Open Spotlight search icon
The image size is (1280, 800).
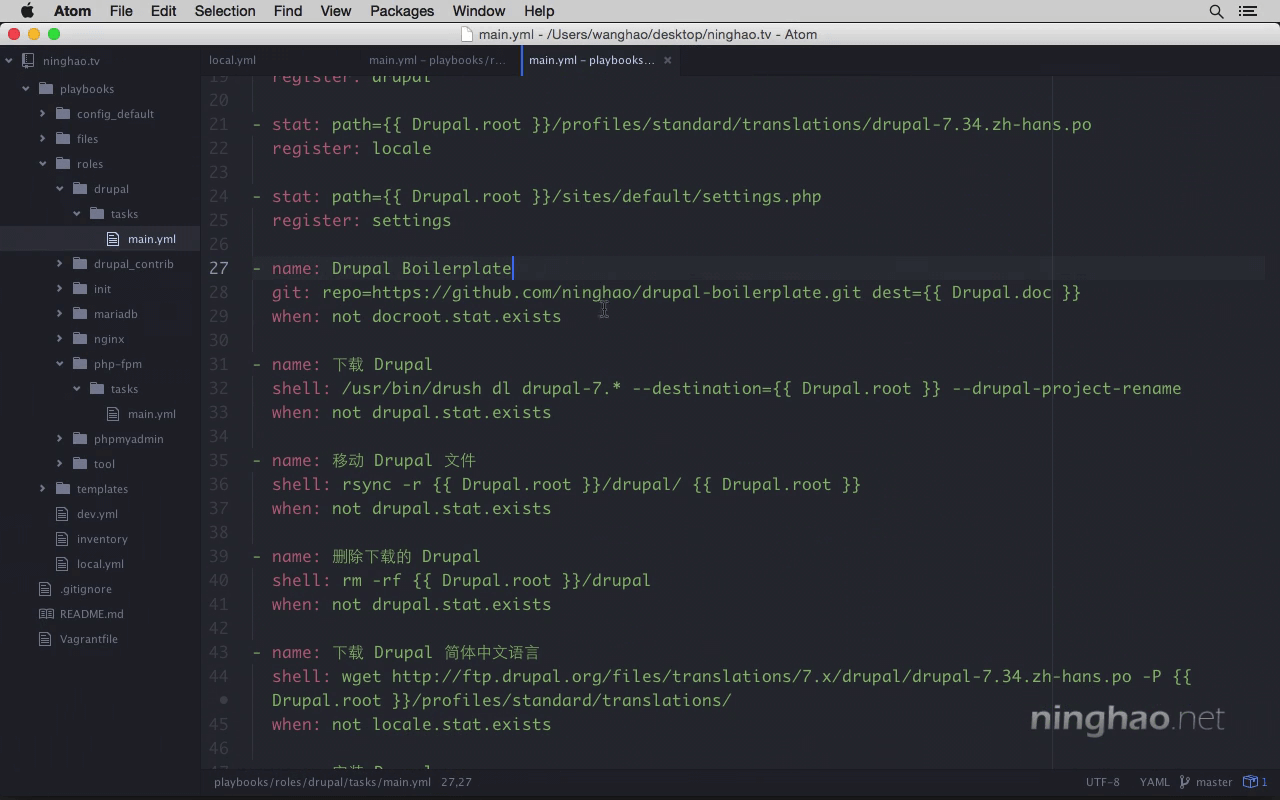[x=1216, y=11]
